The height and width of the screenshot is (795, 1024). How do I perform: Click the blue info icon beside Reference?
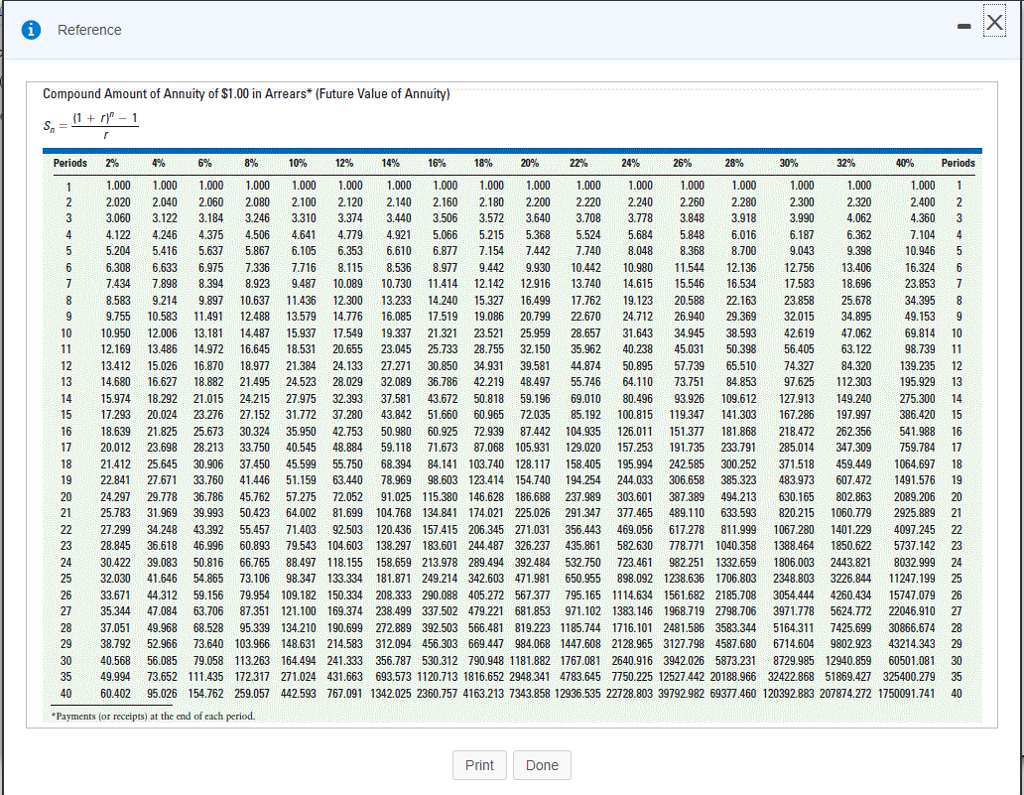[31, 30]
